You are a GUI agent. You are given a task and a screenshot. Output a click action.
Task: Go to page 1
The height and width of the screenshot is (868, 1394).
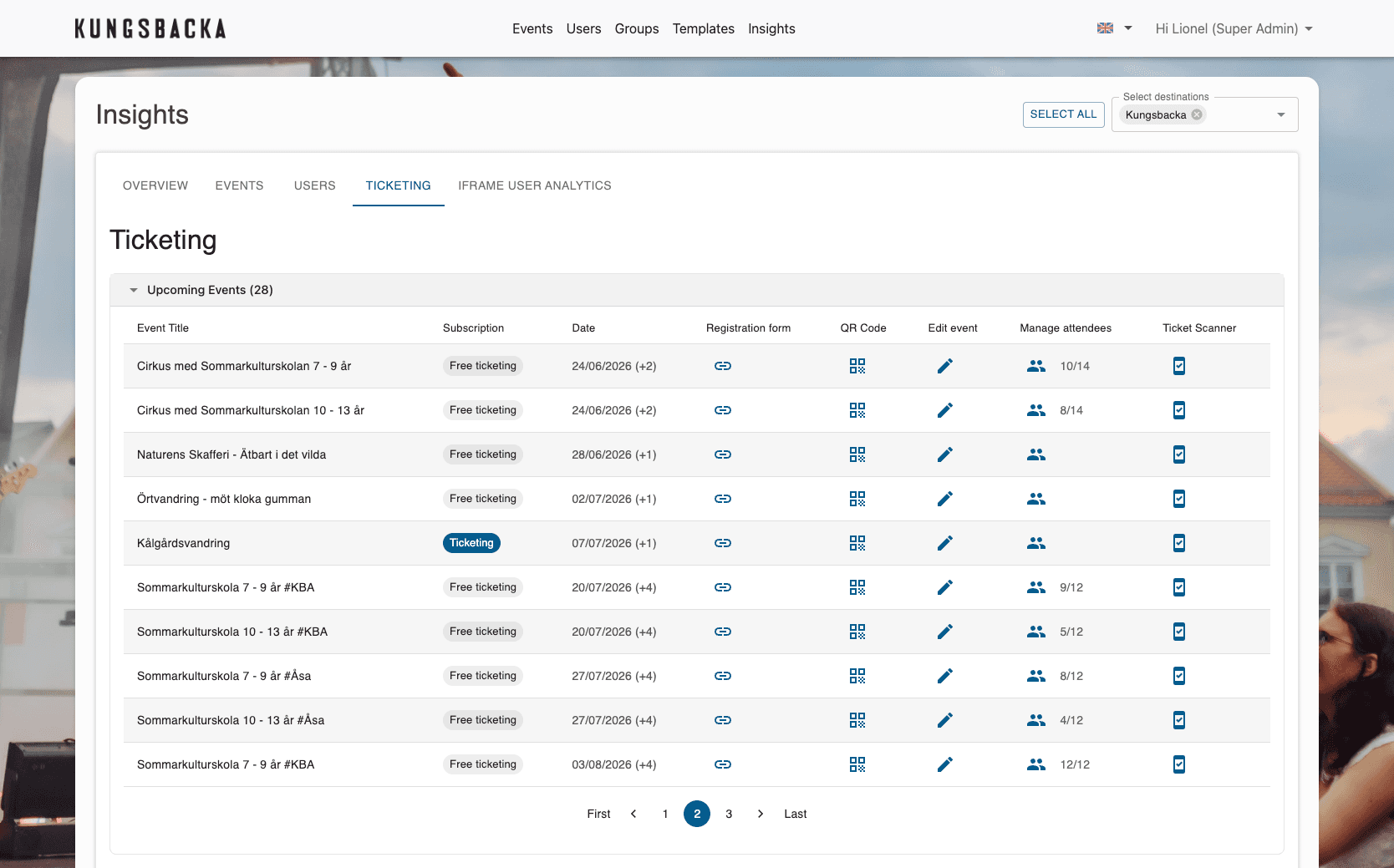pyautogui.click(x=665, y=814)
